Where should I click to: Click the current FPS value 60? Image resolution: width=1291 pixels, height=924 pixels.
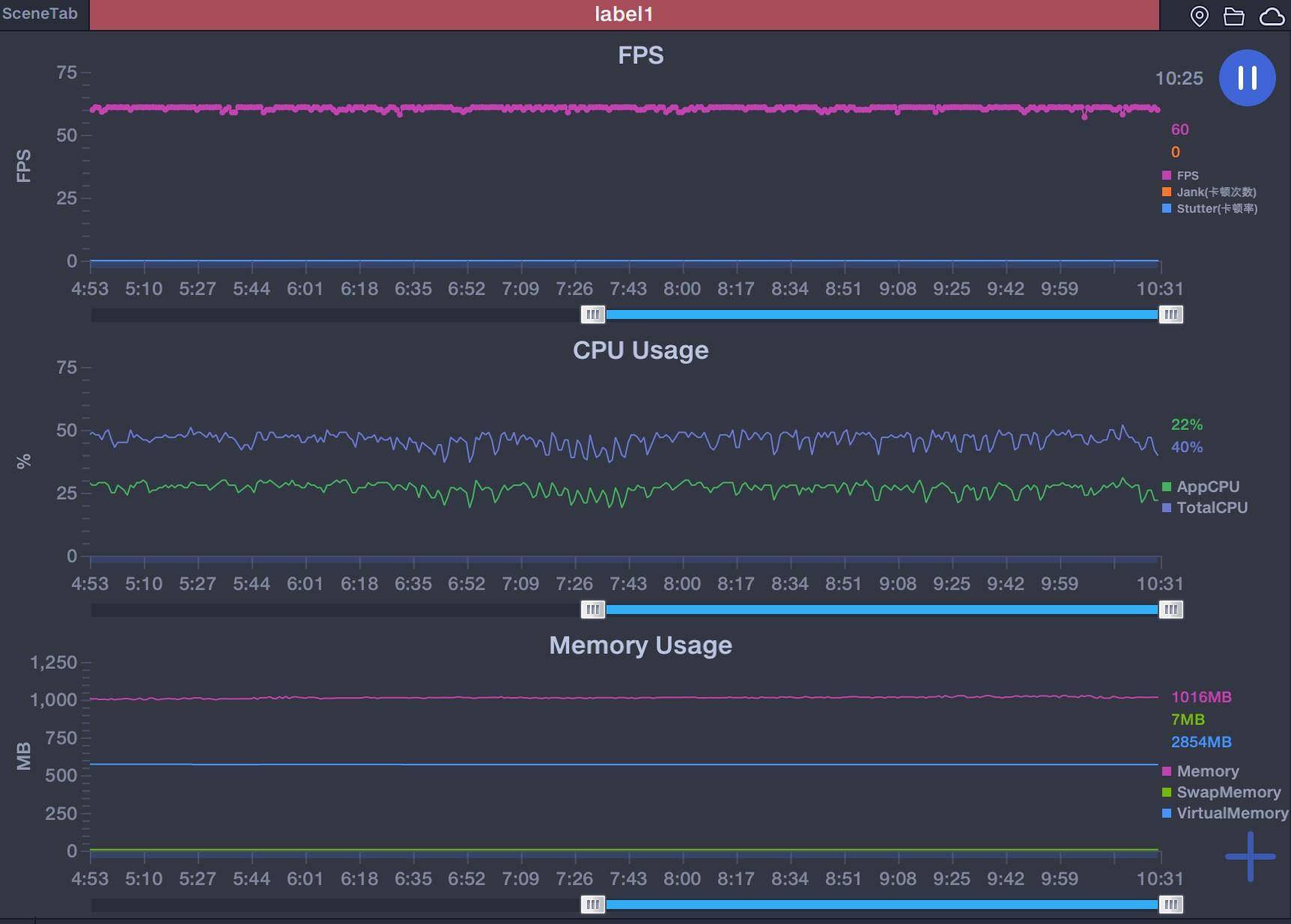[1180, 130]
